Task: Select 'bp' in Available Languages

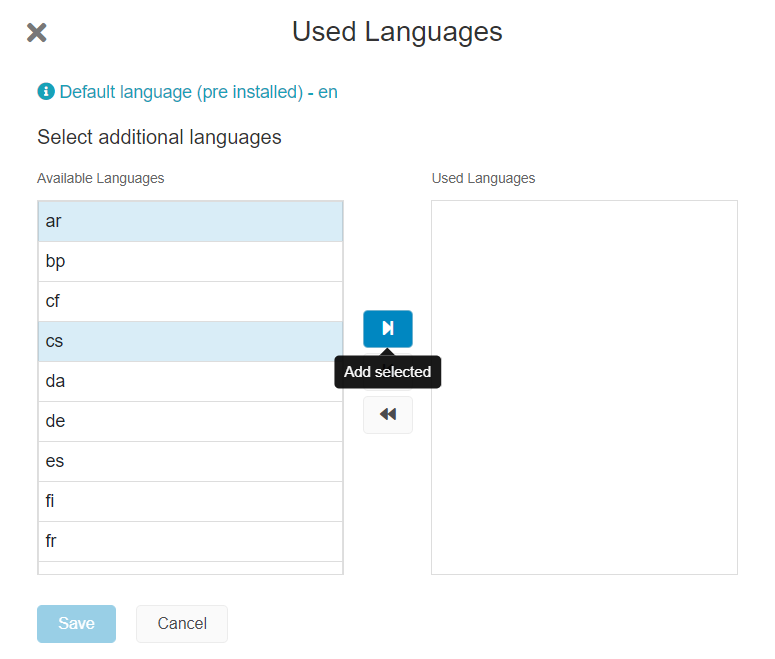Action: 190,262
